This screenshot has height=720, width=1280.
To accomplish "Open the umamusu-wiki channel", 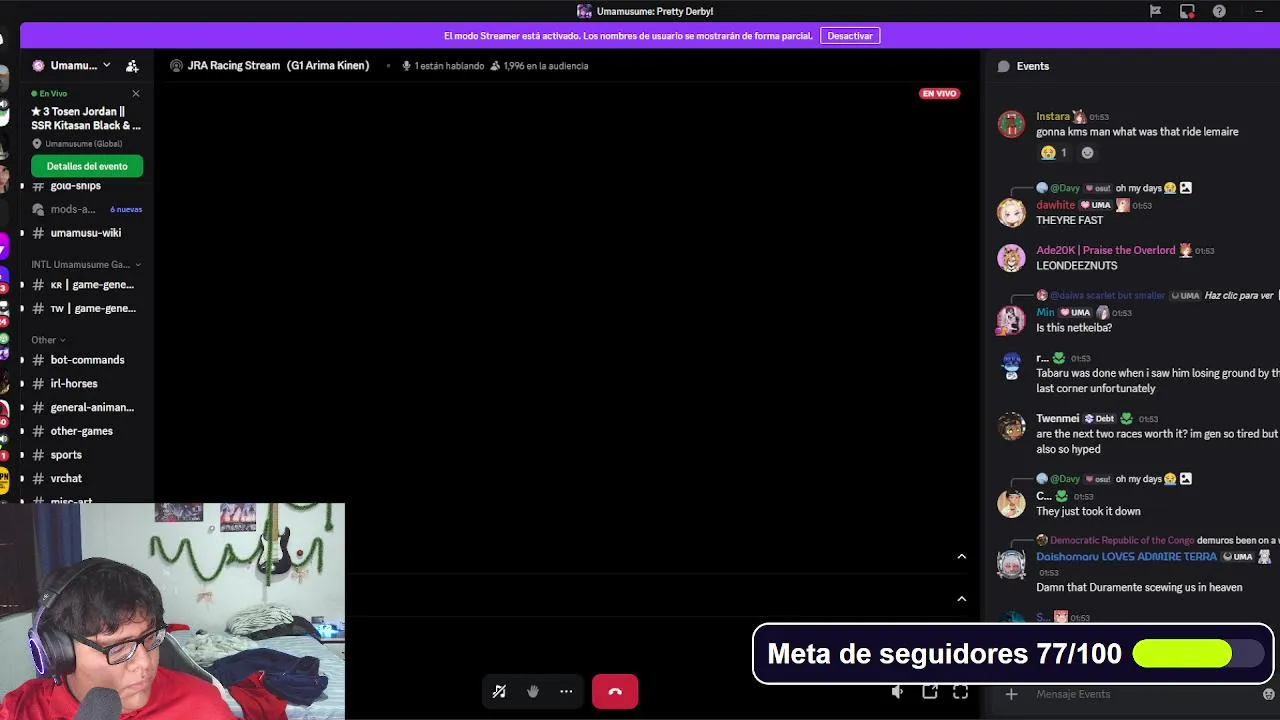I will (86, 233).
